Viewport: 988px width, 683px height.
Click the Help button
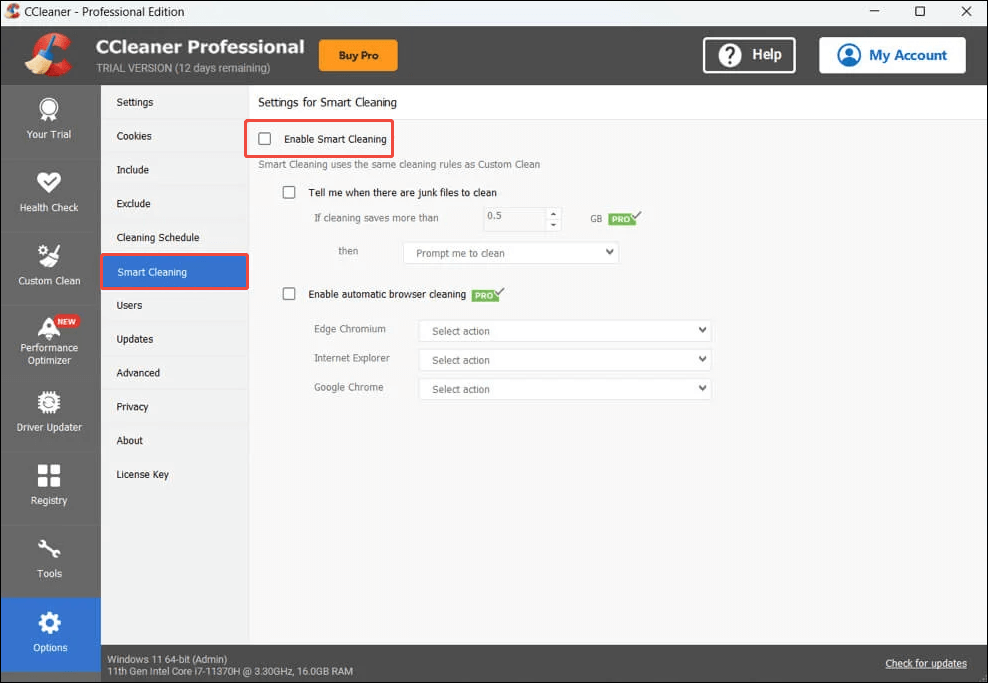pyautogui.click(x=749, y=55)
